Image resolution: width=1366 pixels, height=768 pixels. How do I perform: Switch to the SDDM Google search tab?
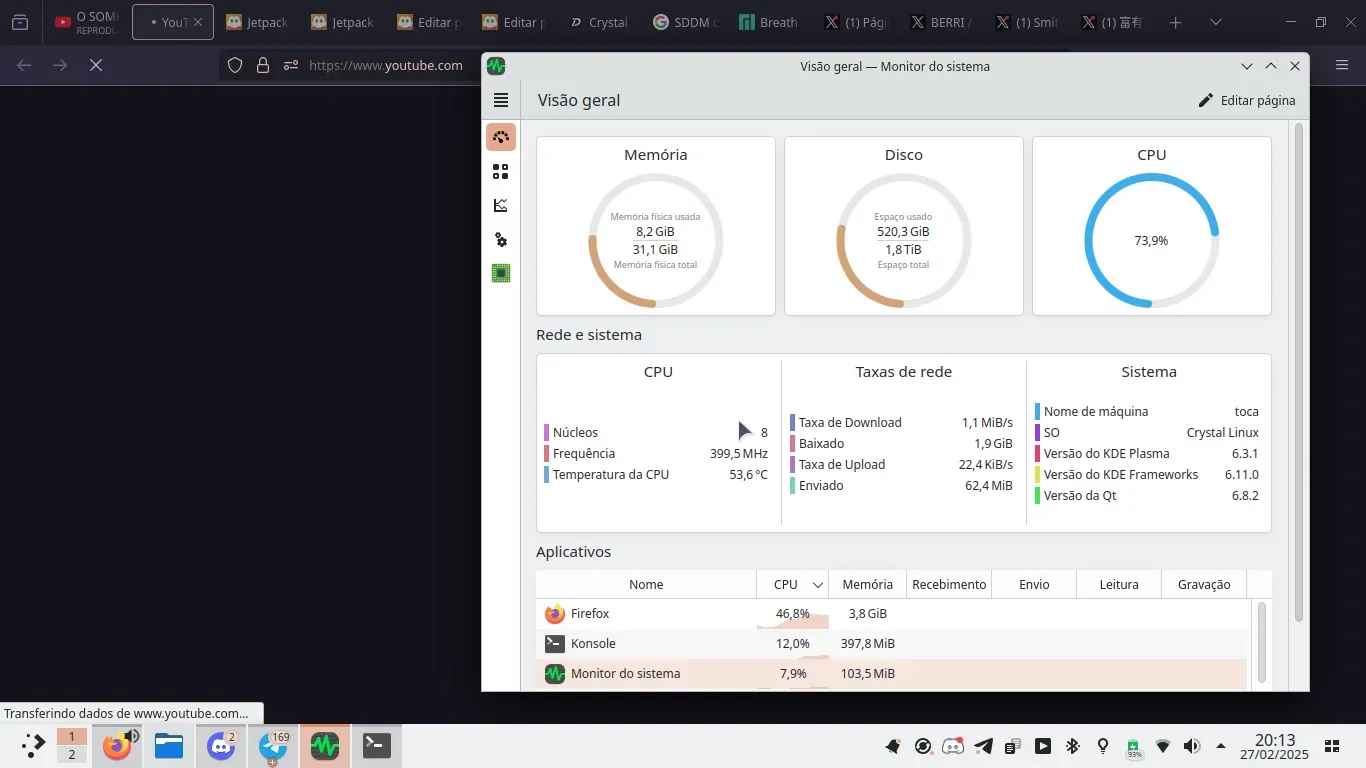(684, 22)
